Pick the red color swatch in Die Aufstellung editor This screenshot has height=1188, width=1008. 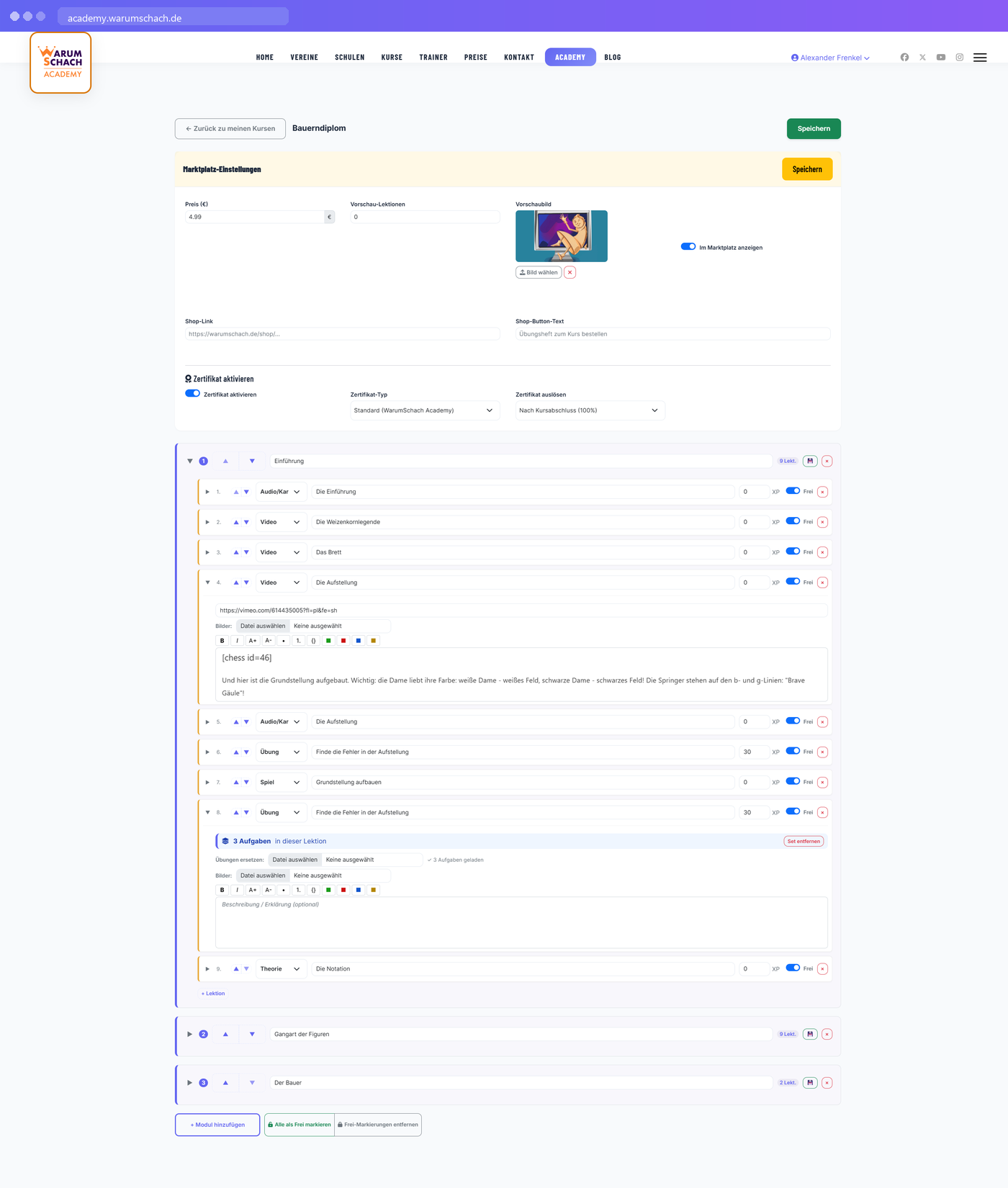pos(343,641)
